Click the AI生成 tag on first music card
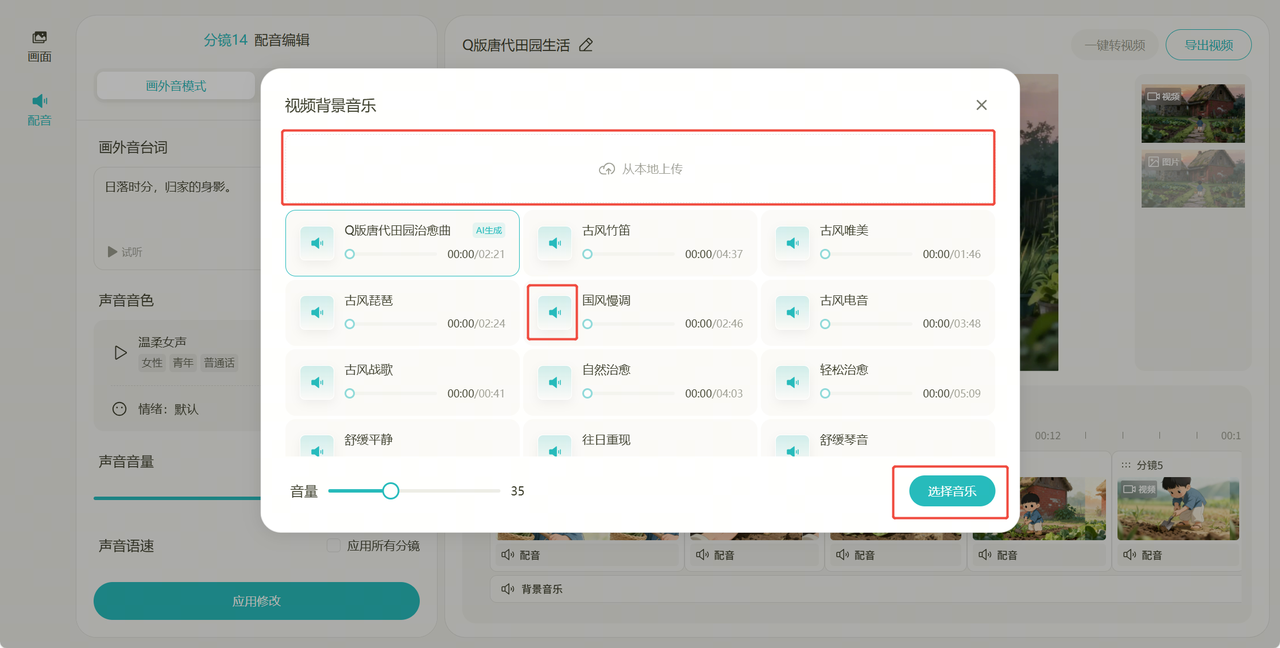1280x648 pixels. pos(489,230)
